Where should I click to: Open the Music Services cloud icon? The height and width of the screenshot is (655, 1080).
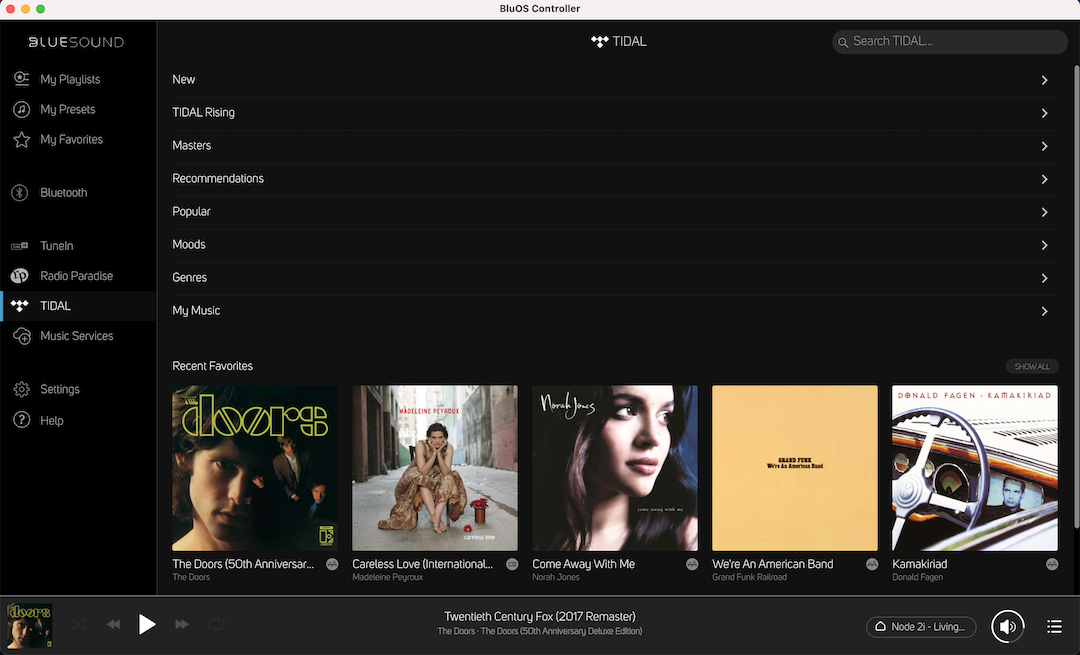(21, 336)
